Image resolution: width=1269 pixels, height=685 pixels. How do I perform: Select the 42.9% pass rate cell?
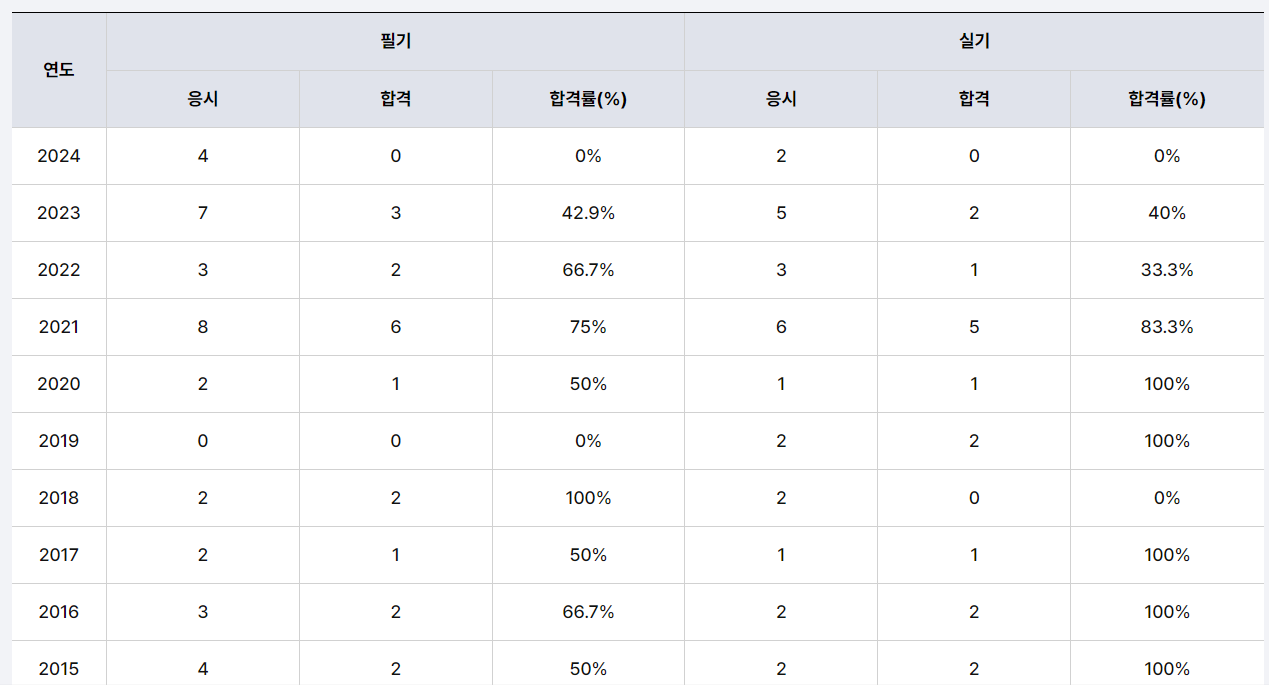coord(588,213)
